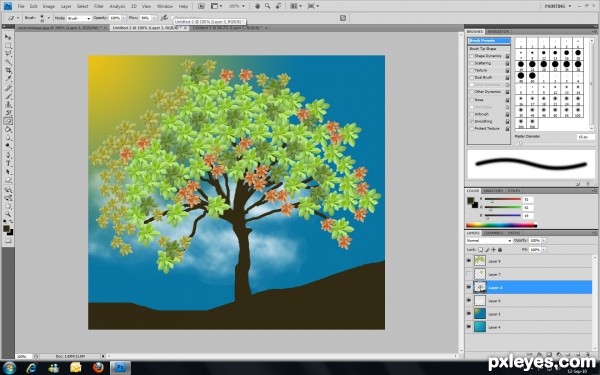Open the brush preset picker arrow
The width and height of the screenshot is (600, 375).
click(x=48, y=18)
